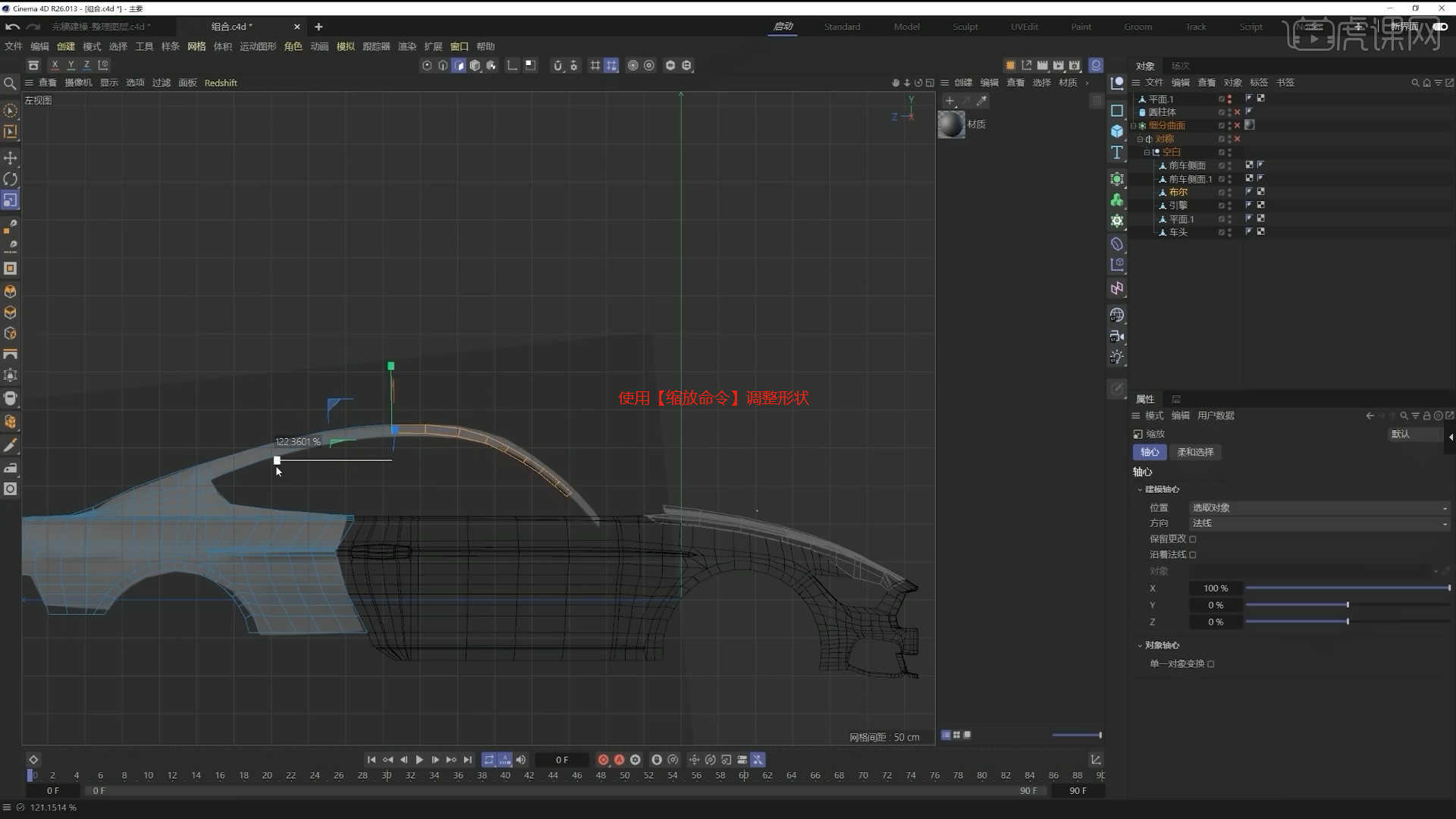
Task: Collapse the 对称 tree node
Action: (x=1140, y=140)
